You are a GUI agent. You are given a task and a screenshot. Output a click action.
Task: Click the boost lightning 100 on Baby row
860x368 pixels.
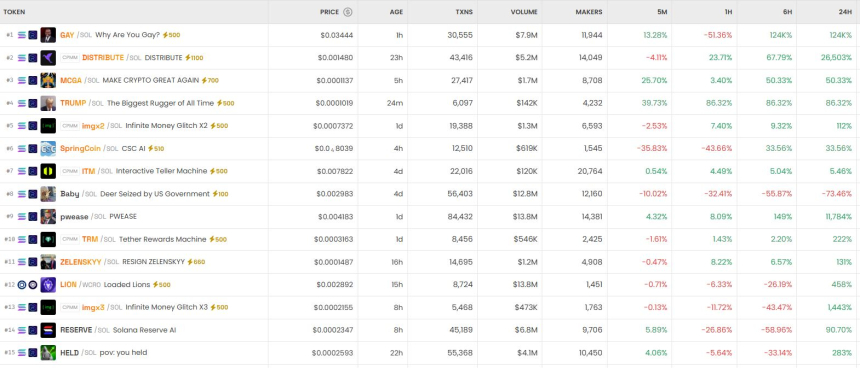point(220,194)
